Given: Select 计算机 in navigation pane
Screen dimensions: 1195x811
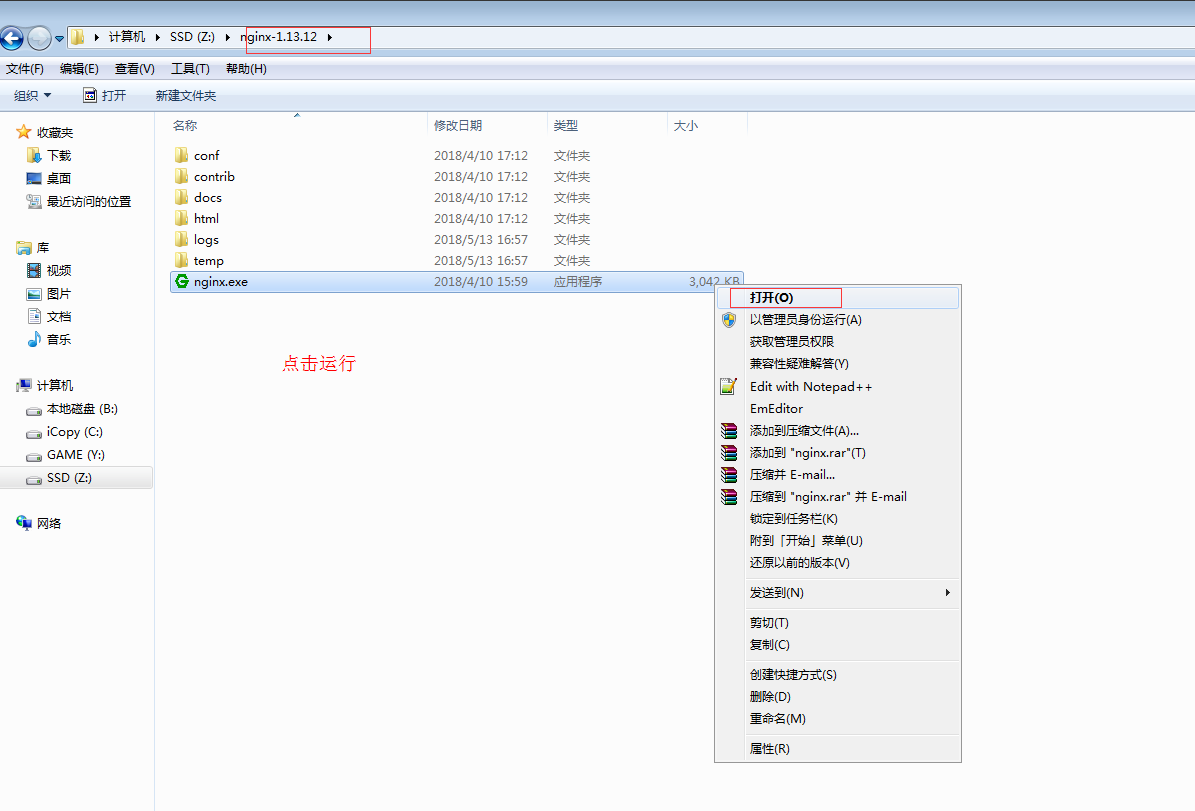Looking at the screenshot, I should (x=55, y=386).
